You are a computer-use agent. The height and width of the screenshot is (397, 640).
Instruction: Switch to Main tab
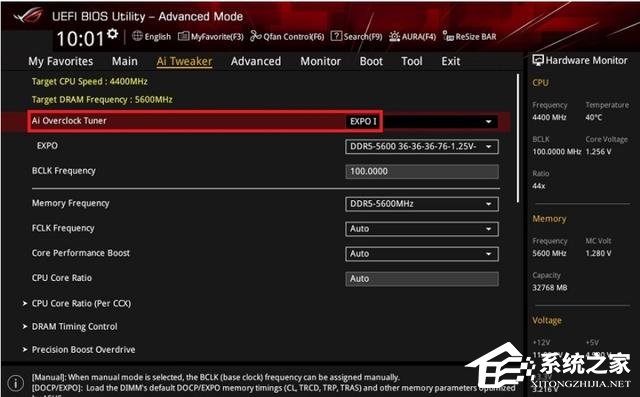(124, 61)
